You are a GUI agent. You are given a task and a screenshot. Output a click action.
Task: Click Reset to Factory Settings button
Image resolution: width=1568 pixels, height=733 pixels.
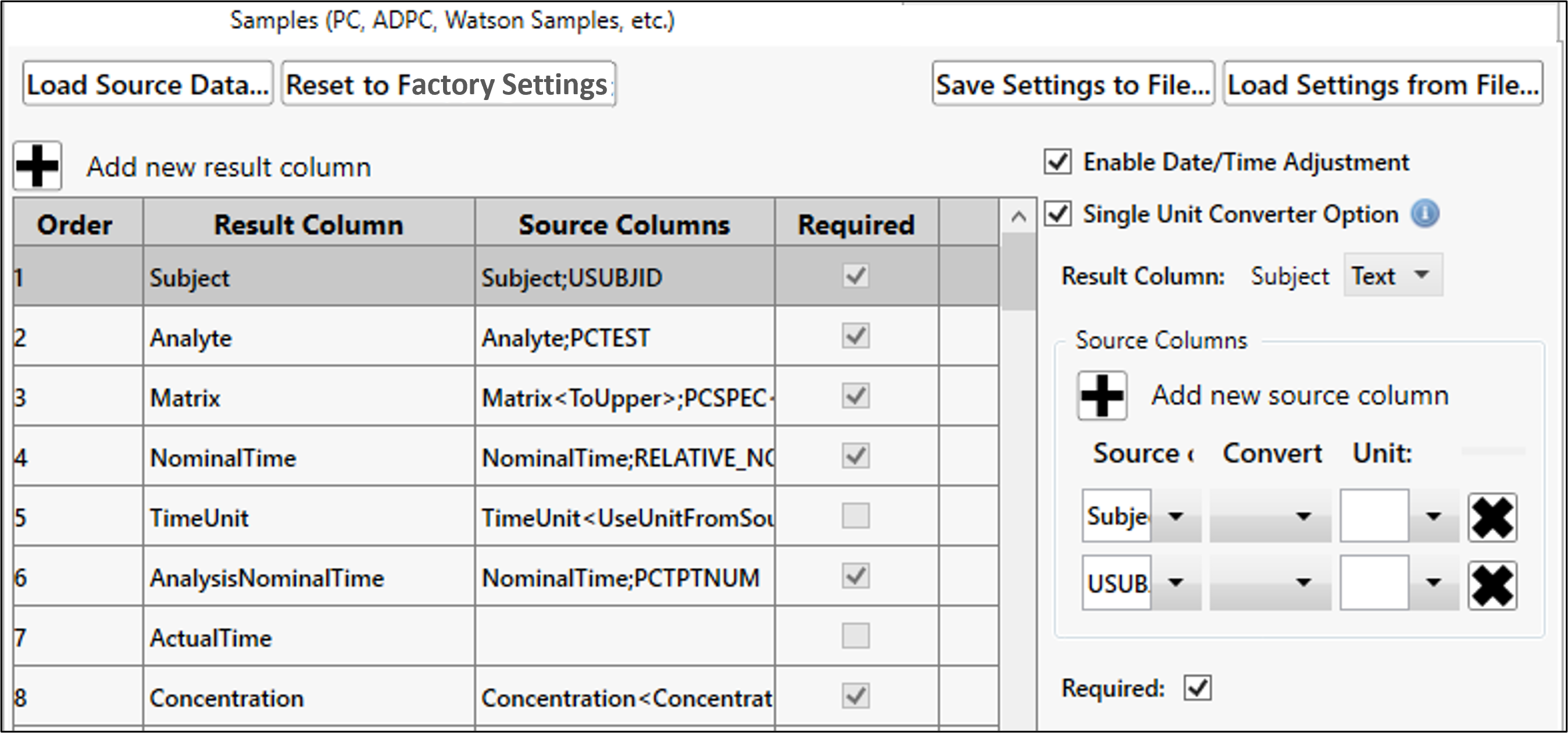pyautogui.click(x=449, y=83)
